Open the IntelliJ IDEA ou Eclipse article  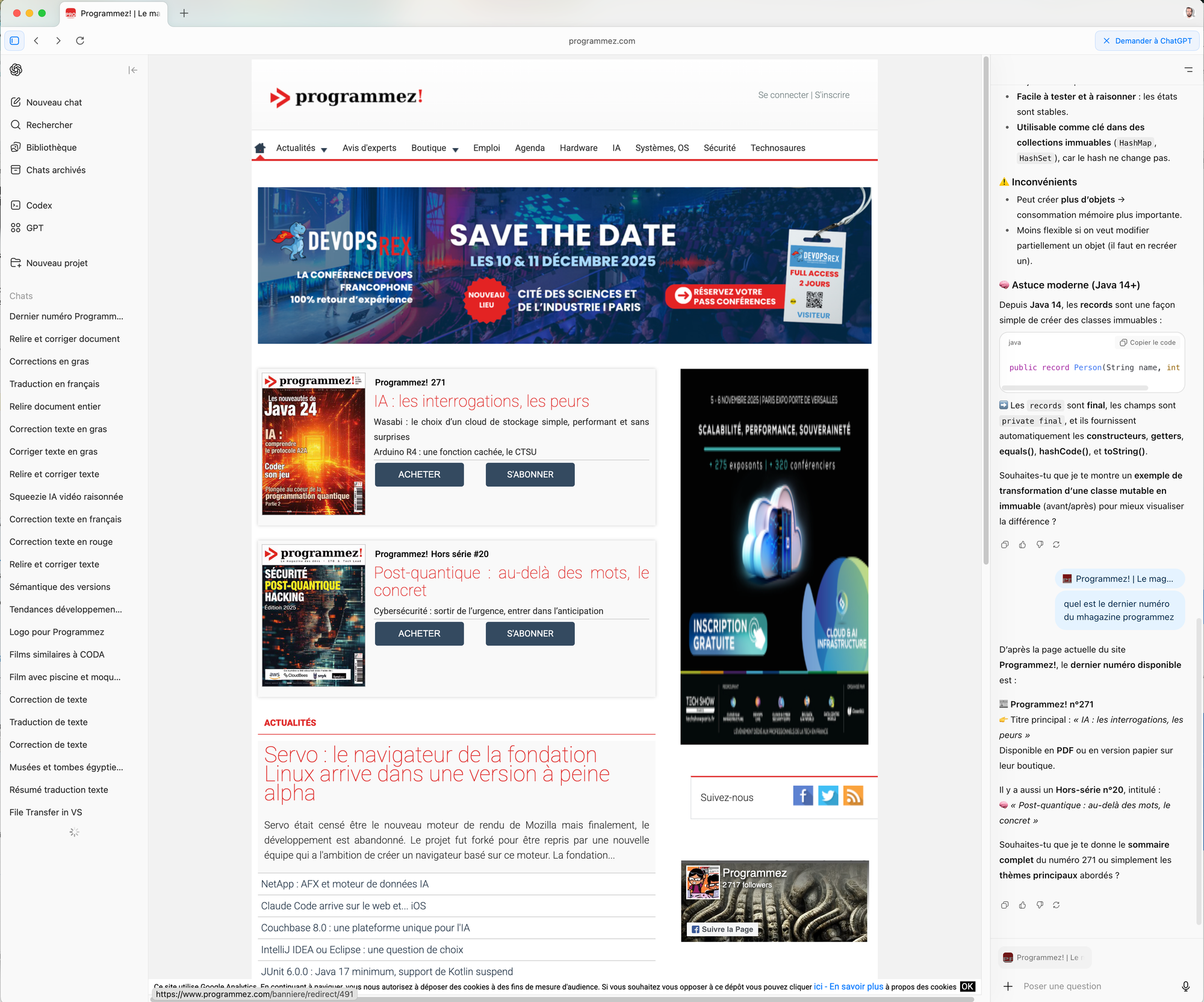click(x=362, y=950)
